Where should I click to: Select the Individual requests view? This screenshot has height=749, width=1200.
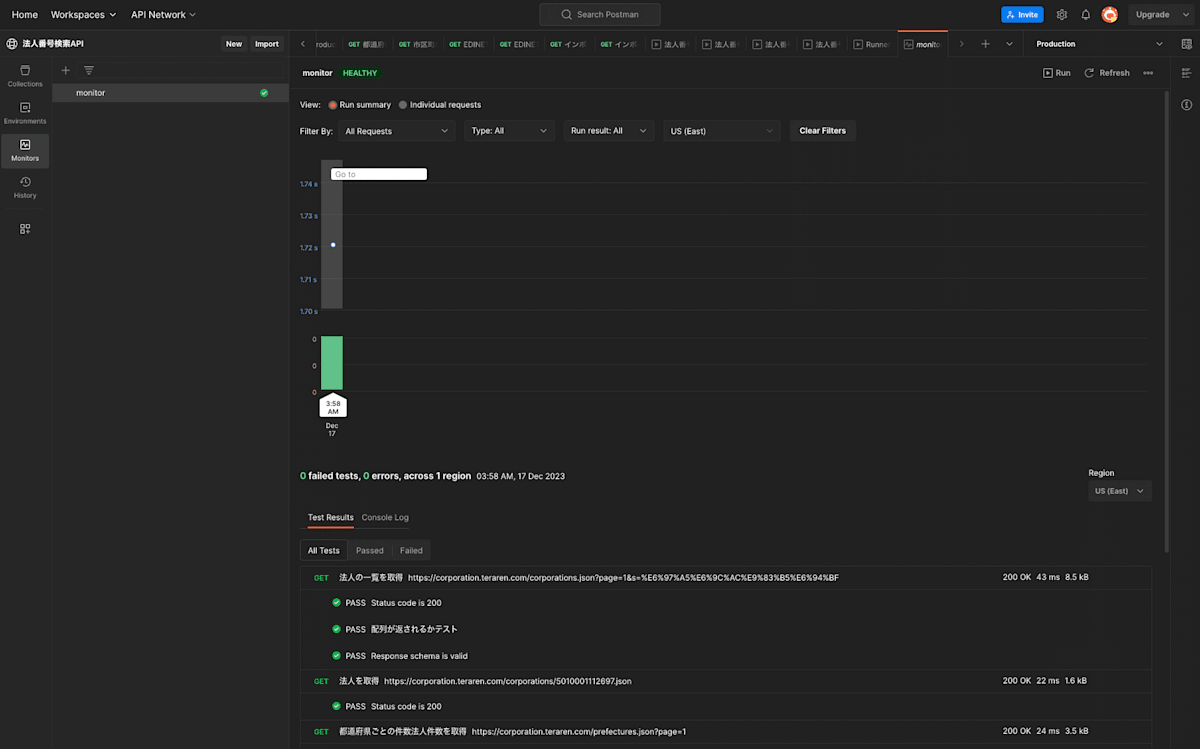click(439, 105)
